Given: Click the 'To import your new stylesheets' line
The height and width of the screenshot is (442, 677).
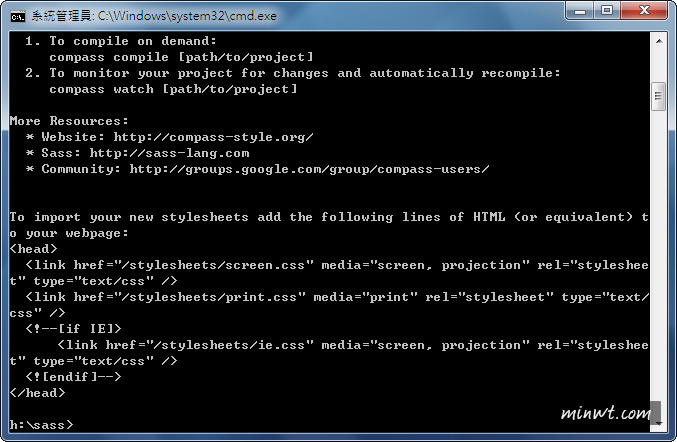Looking at the screenshot, I should pos(329,225).
